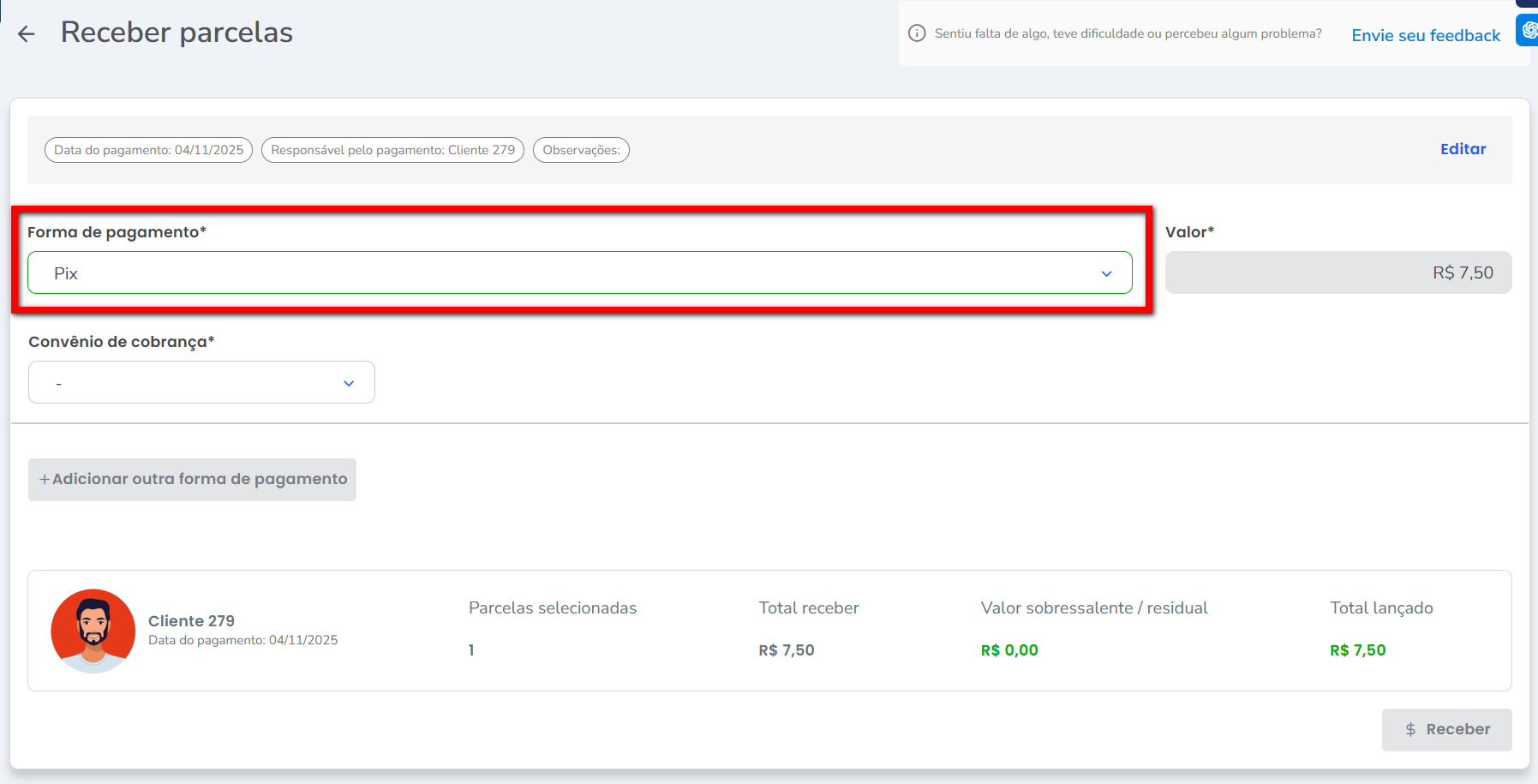This screenshot has width=1538, height=784.
Task: Click the Valor field showing R$ 7,50
Action: point(1338,273)
